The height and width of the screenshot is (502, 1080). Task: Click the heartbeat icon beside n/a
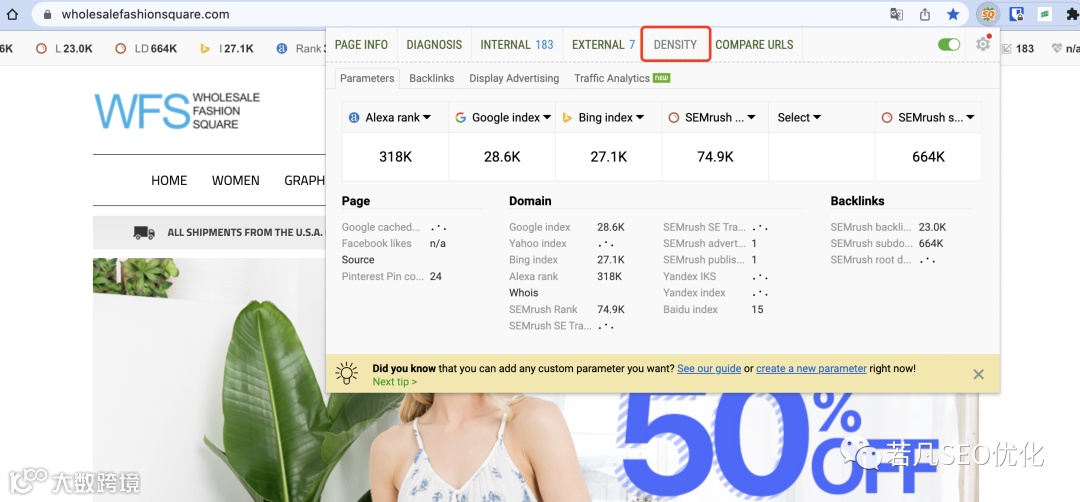(x=1057, y=49)
